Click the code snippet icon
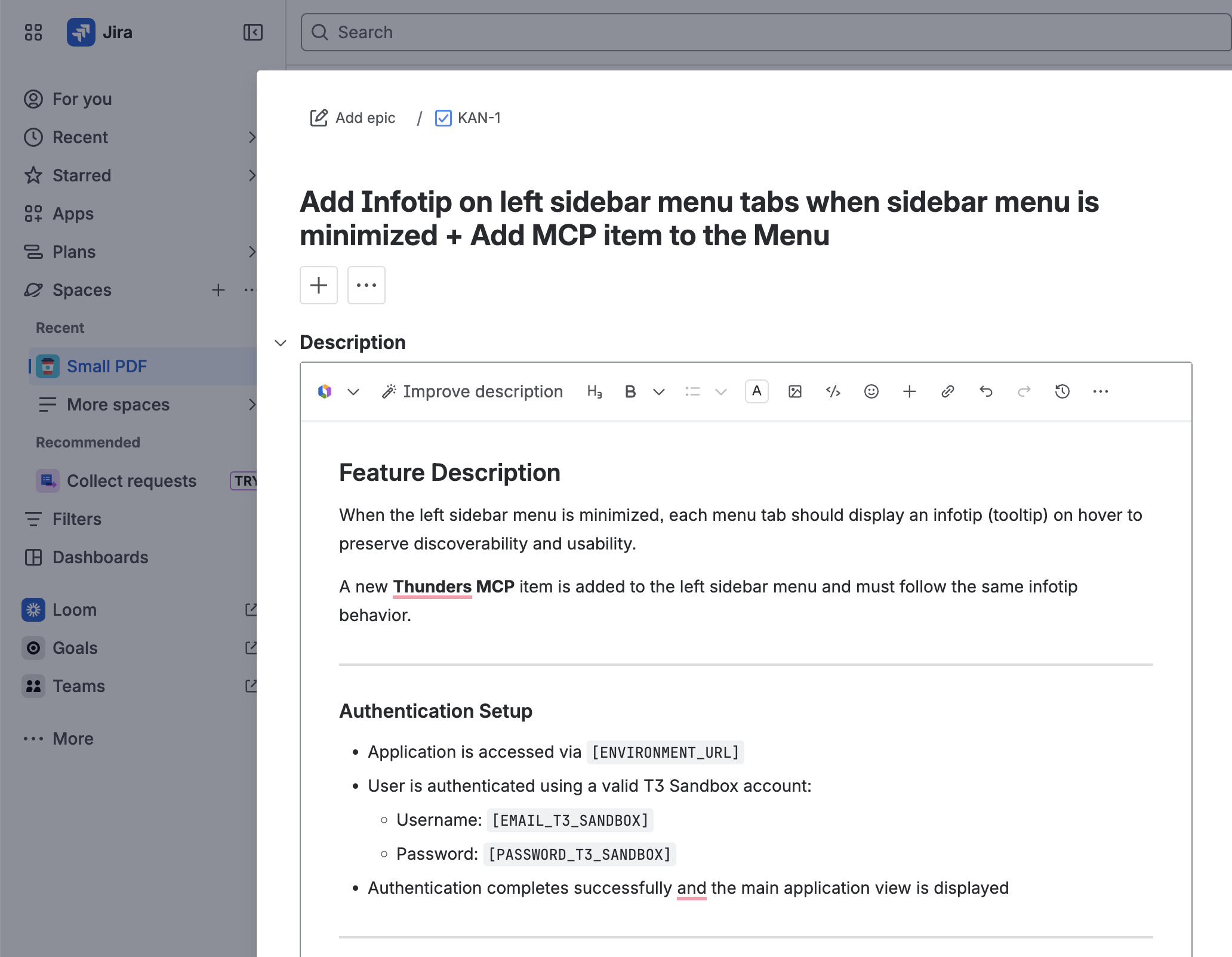The width and height of the screenshot is (1232, 957). pyautogui.click(x=833, y=391)
